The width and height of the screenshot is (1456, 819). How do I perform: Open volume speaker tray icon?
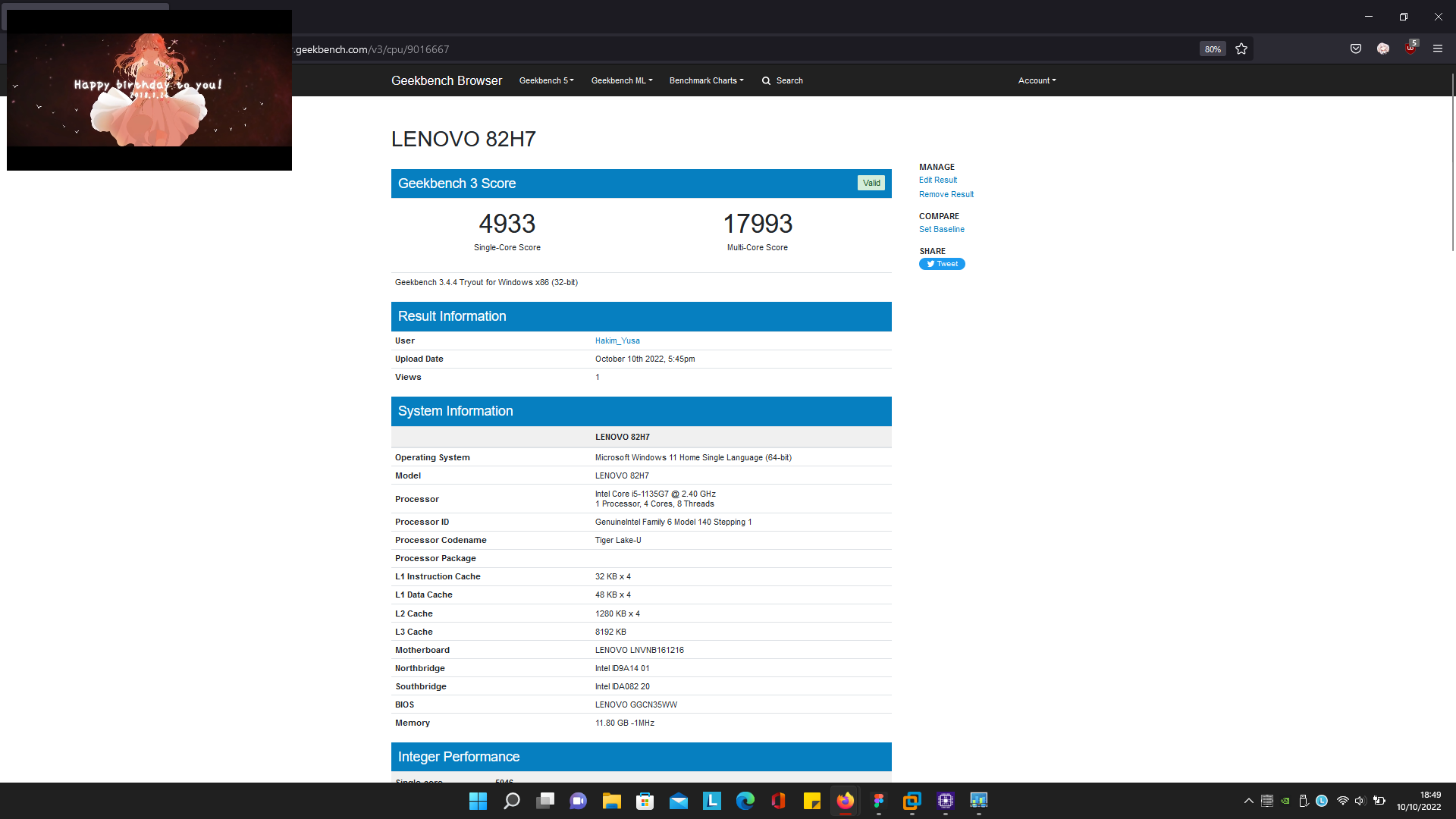(x=1360, y=801)
